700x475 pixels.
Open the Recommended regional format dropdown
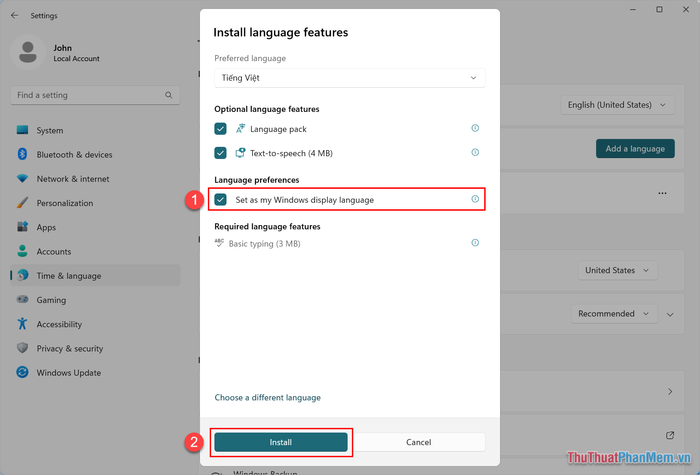coord(614,314)
